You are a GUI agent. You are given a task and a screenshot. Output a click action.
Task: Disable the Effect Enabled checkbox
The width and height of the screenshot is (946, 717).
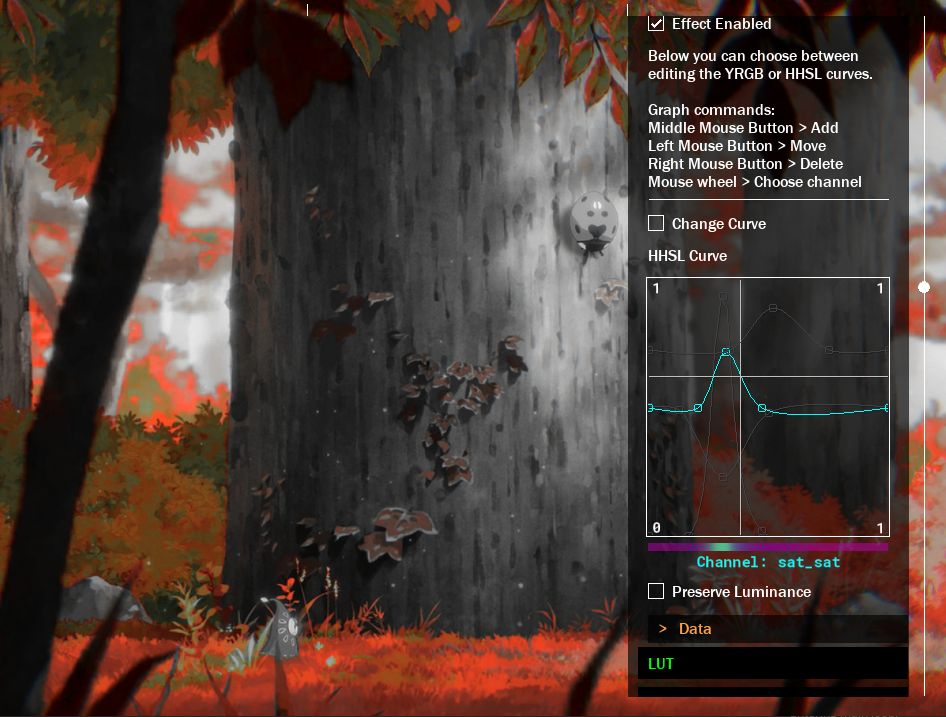(x=656, y=24)
